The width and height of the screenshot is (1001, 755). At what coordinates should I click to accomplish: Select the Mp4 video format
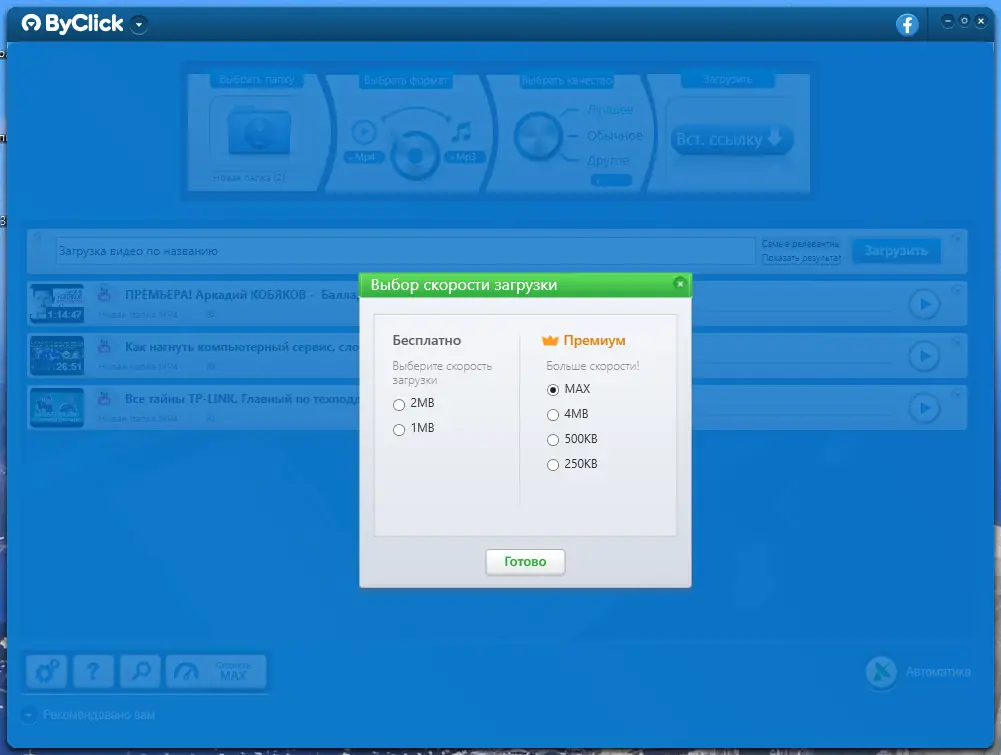click(x=365, y=157)
